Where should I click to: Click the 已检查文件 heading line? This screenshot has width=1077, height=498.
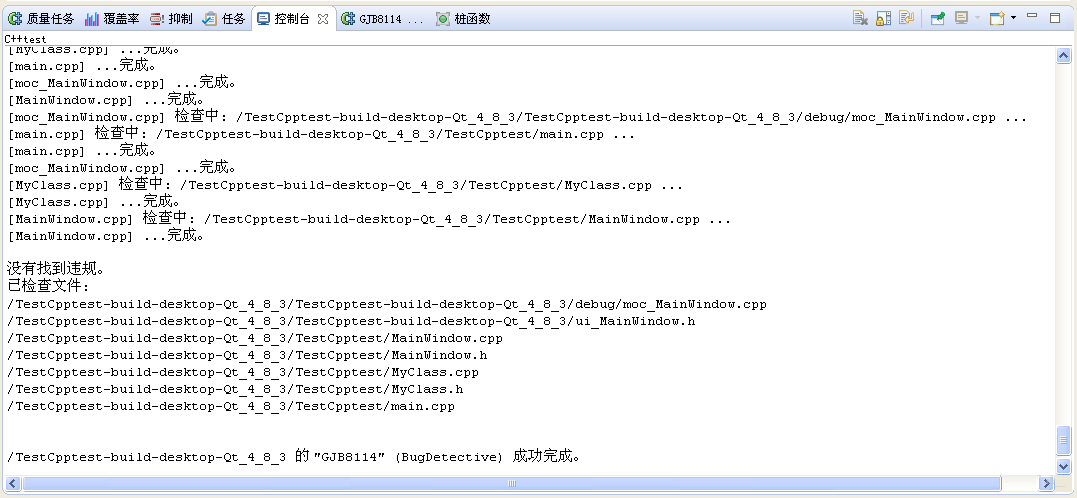coord(48,286)
